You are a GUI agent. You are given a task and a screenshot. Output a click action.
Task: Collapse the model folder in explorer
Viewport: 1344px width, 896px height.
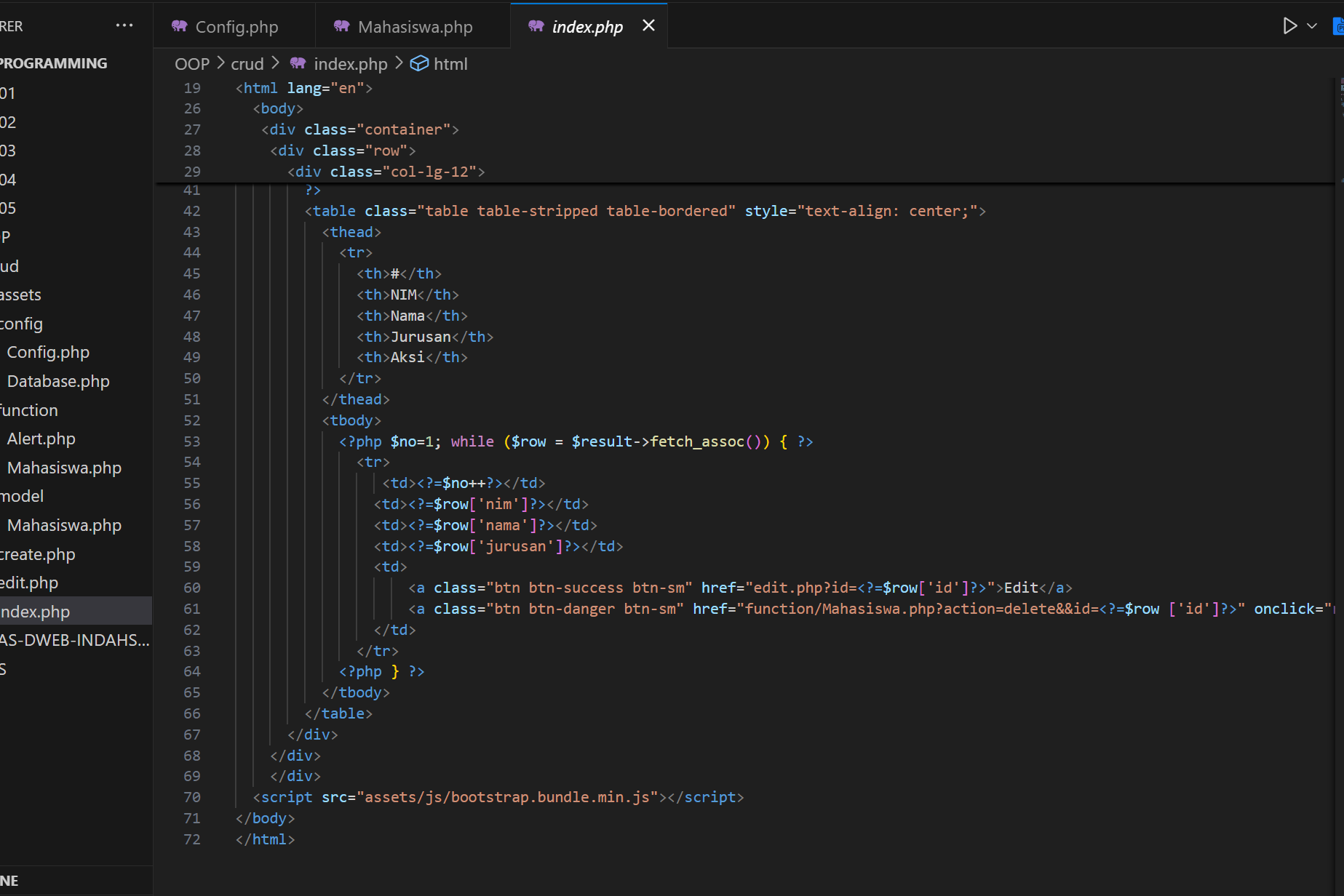(22, 496)
